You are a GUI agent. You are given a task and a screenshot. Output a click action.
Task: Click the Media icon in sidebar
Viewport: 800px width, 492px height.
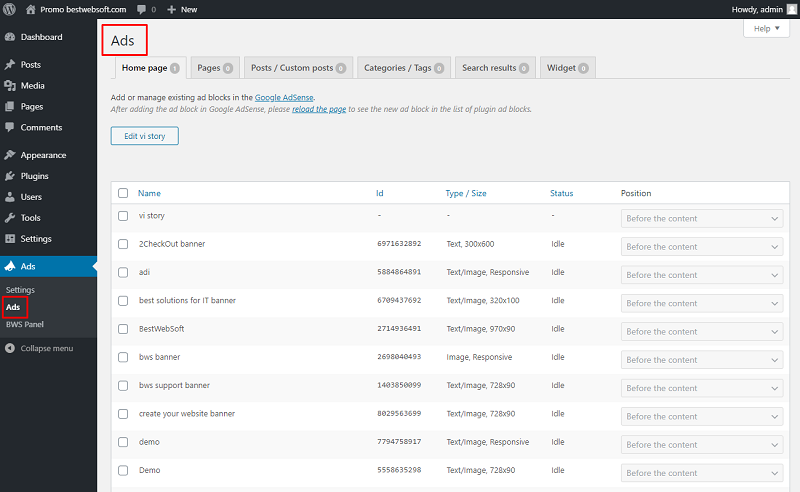click(x=10, y=85)
